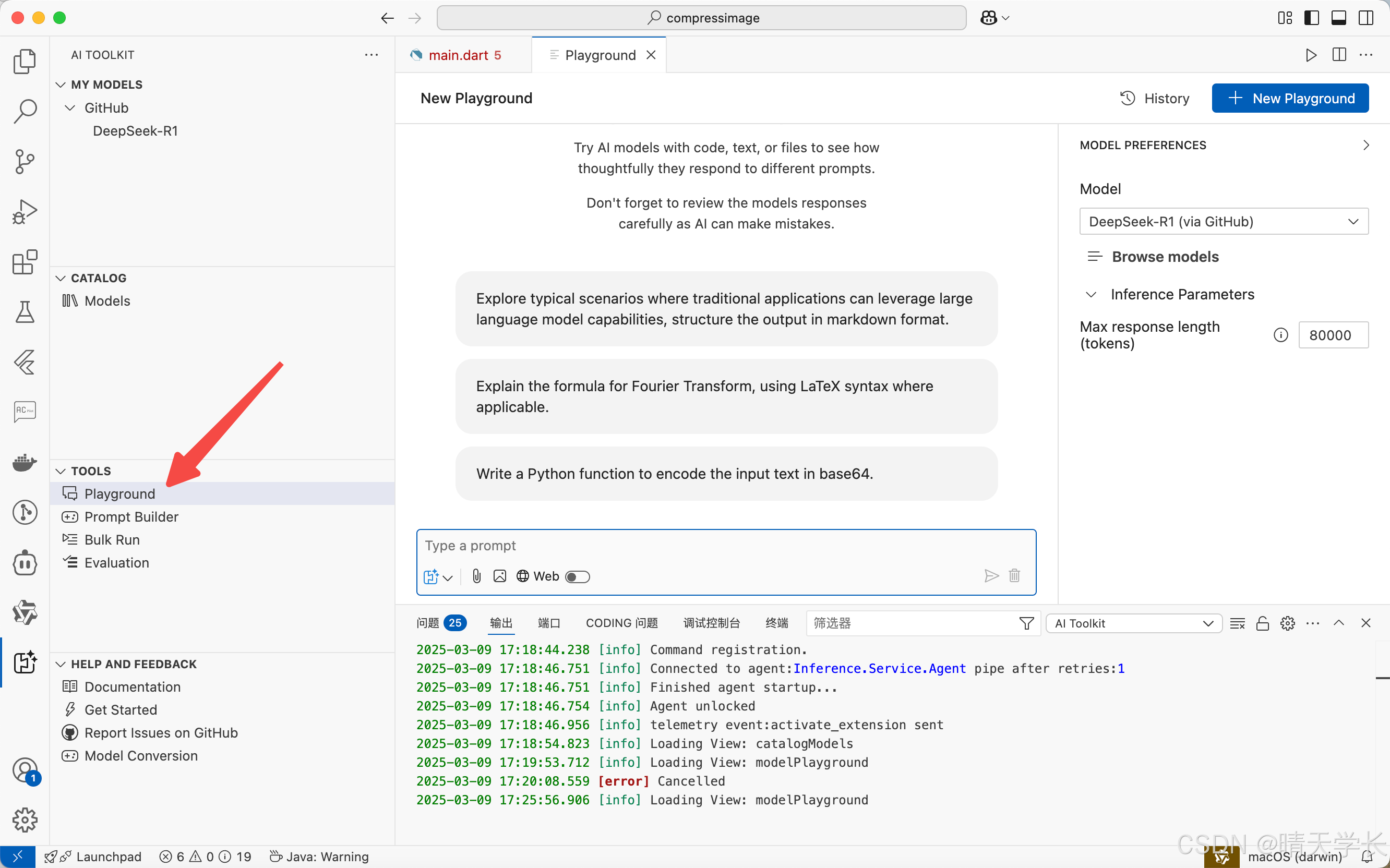1390x868 pixels.
Task: Open the Extensions view
Action: 24,262
